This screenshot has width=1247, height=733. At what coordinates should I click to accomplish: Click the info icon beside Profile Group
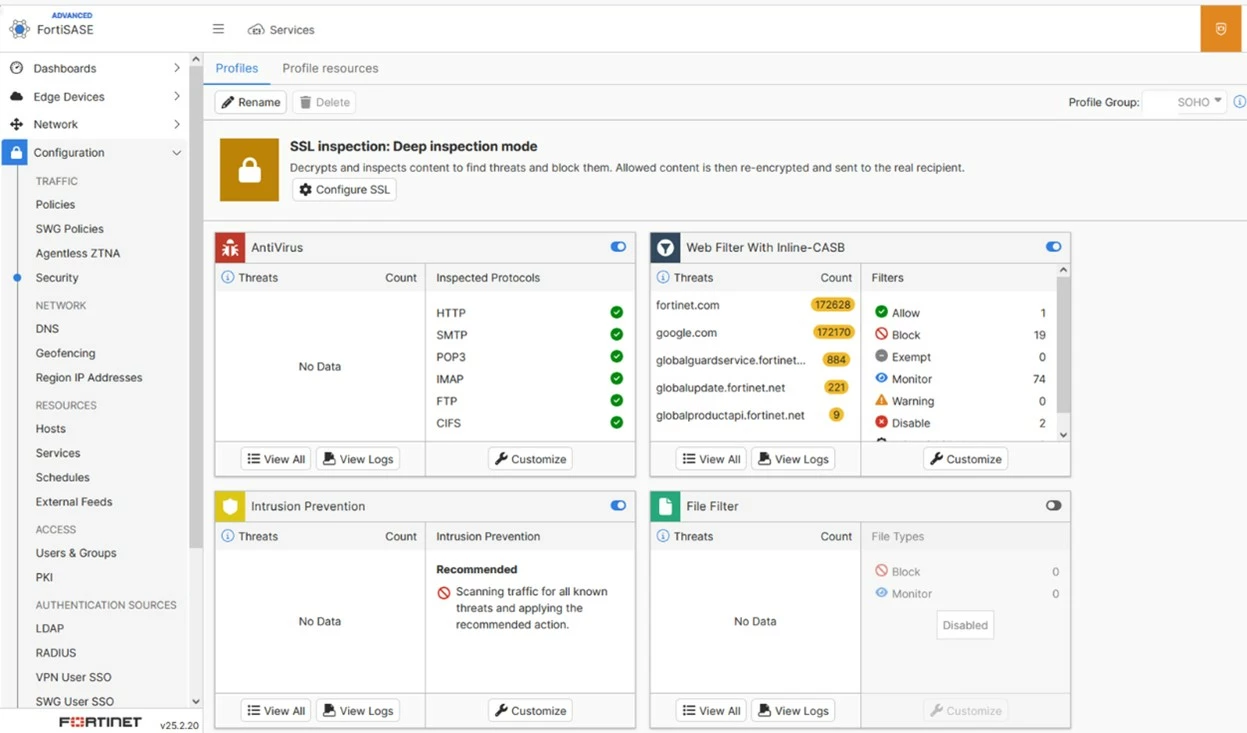coord(1240,102)
